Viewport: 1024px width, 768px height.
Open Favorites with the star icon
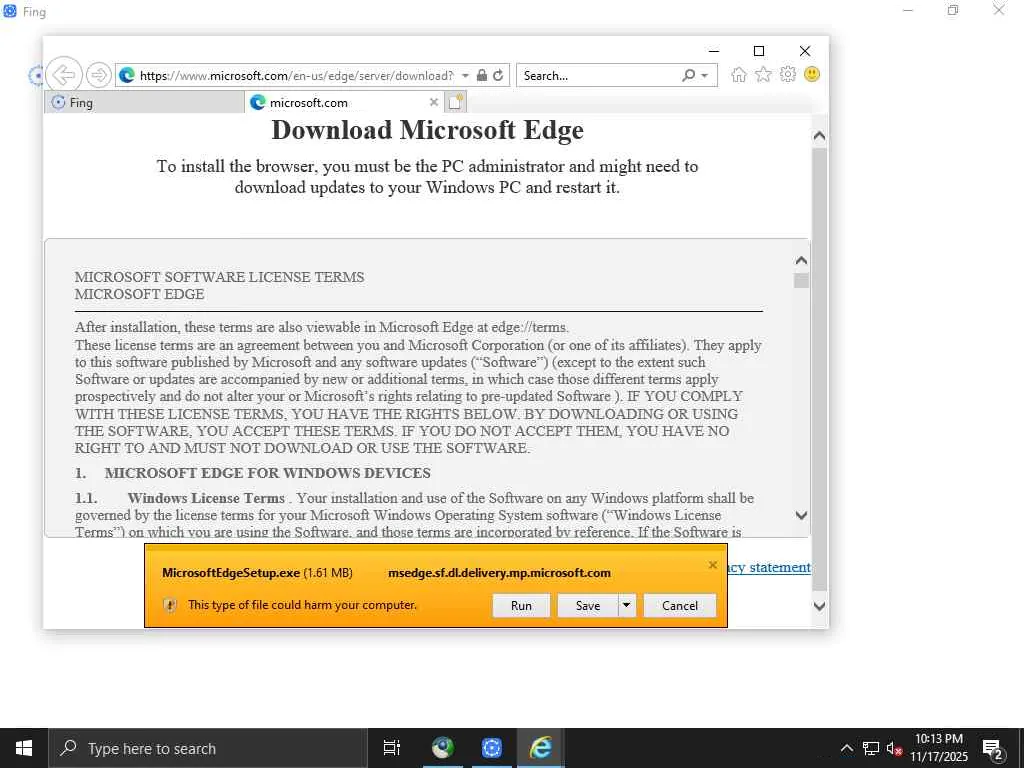tap(763, 74)
